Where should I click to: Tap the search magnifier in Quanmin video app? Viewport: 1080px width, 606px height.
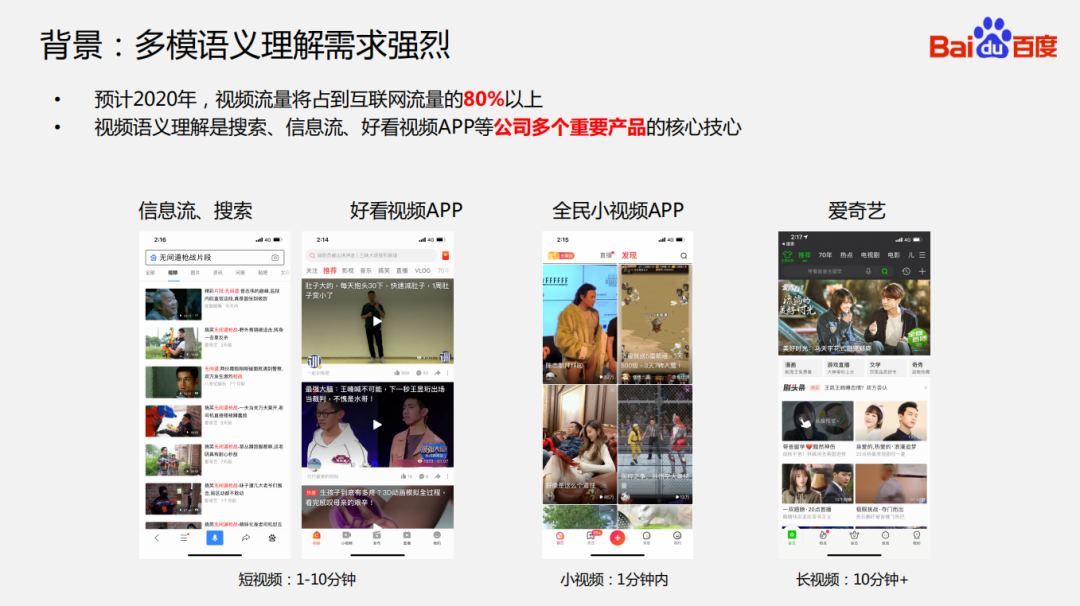[x=683, y=255]
